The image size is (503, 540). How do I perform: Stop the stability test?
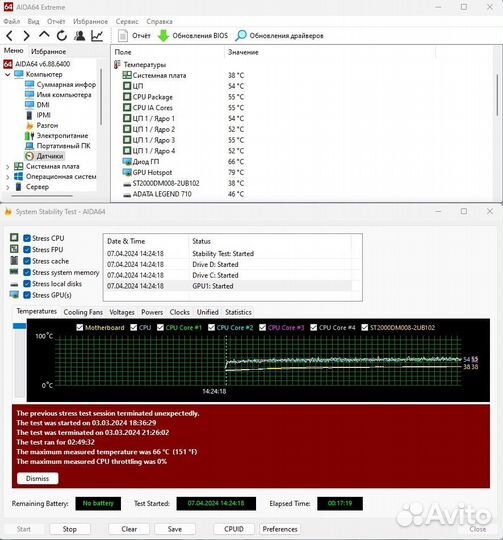70,529
